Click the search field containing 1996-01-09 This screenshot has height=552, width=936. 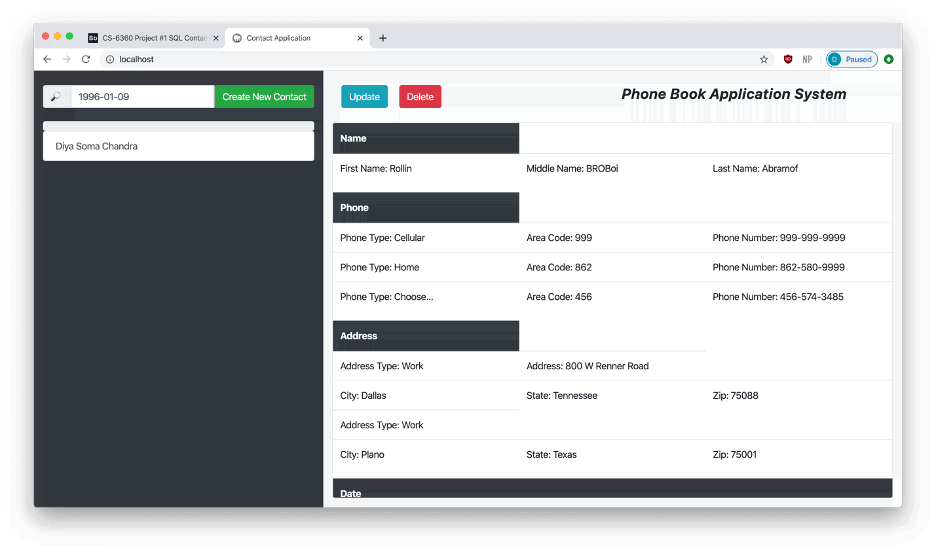141,97
